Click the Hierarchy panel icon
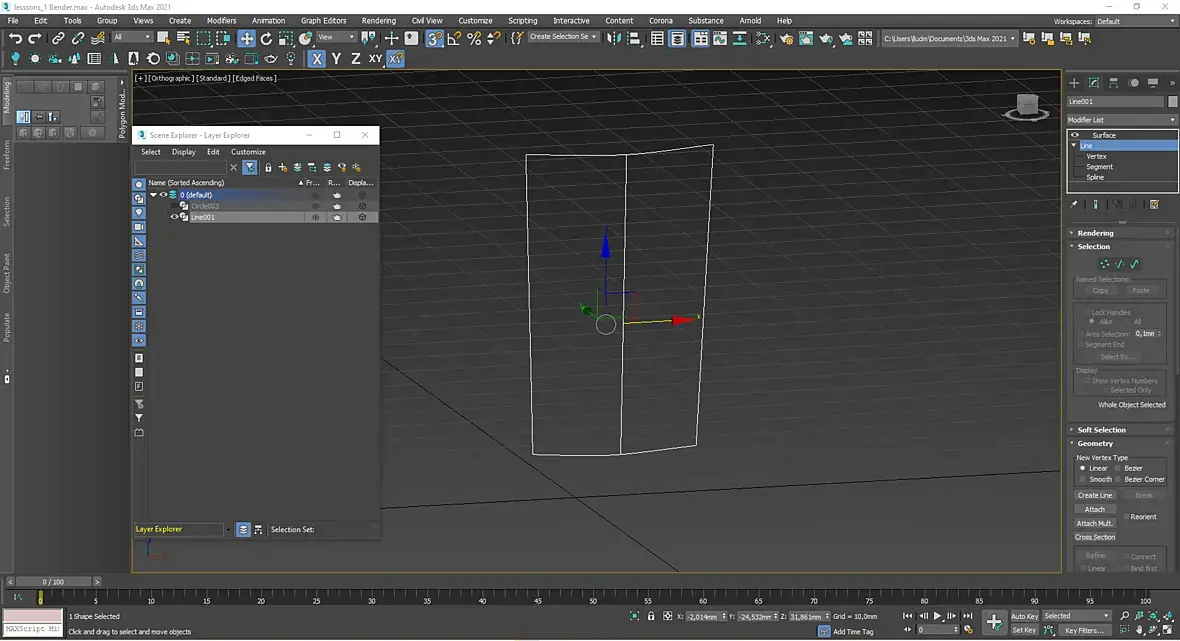Image resolution: width=1180 pixels, height=641 pixels. click(1114, 83)
